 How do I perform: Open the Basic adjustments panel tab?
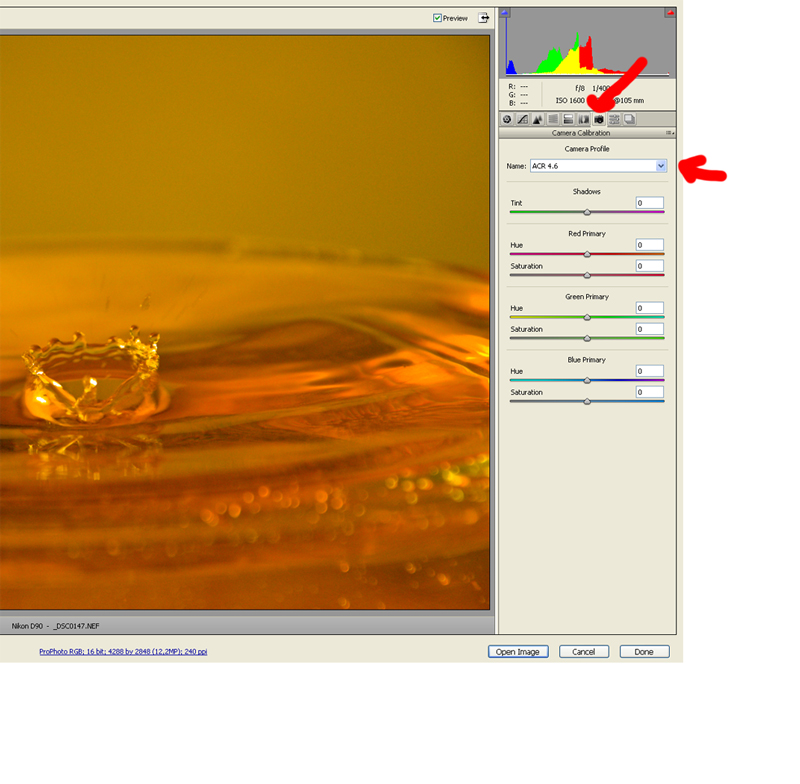tap(507, 119)
